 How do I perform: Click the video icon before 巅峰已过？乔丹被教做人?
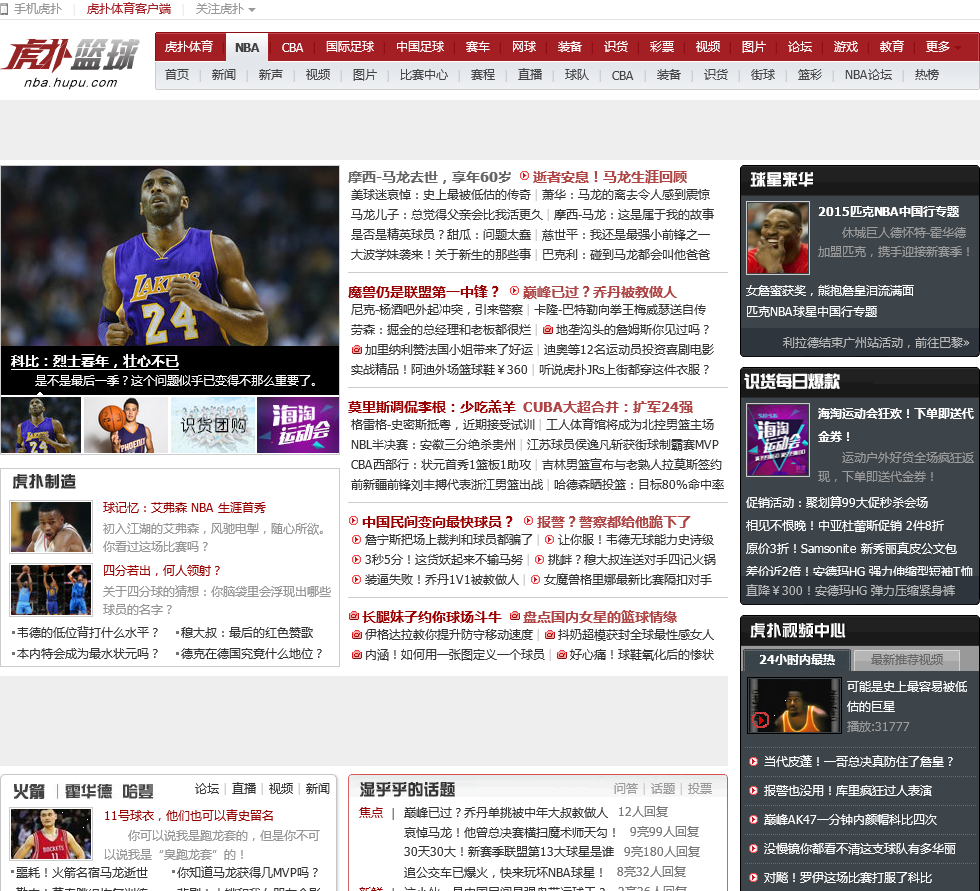(514, 291)
